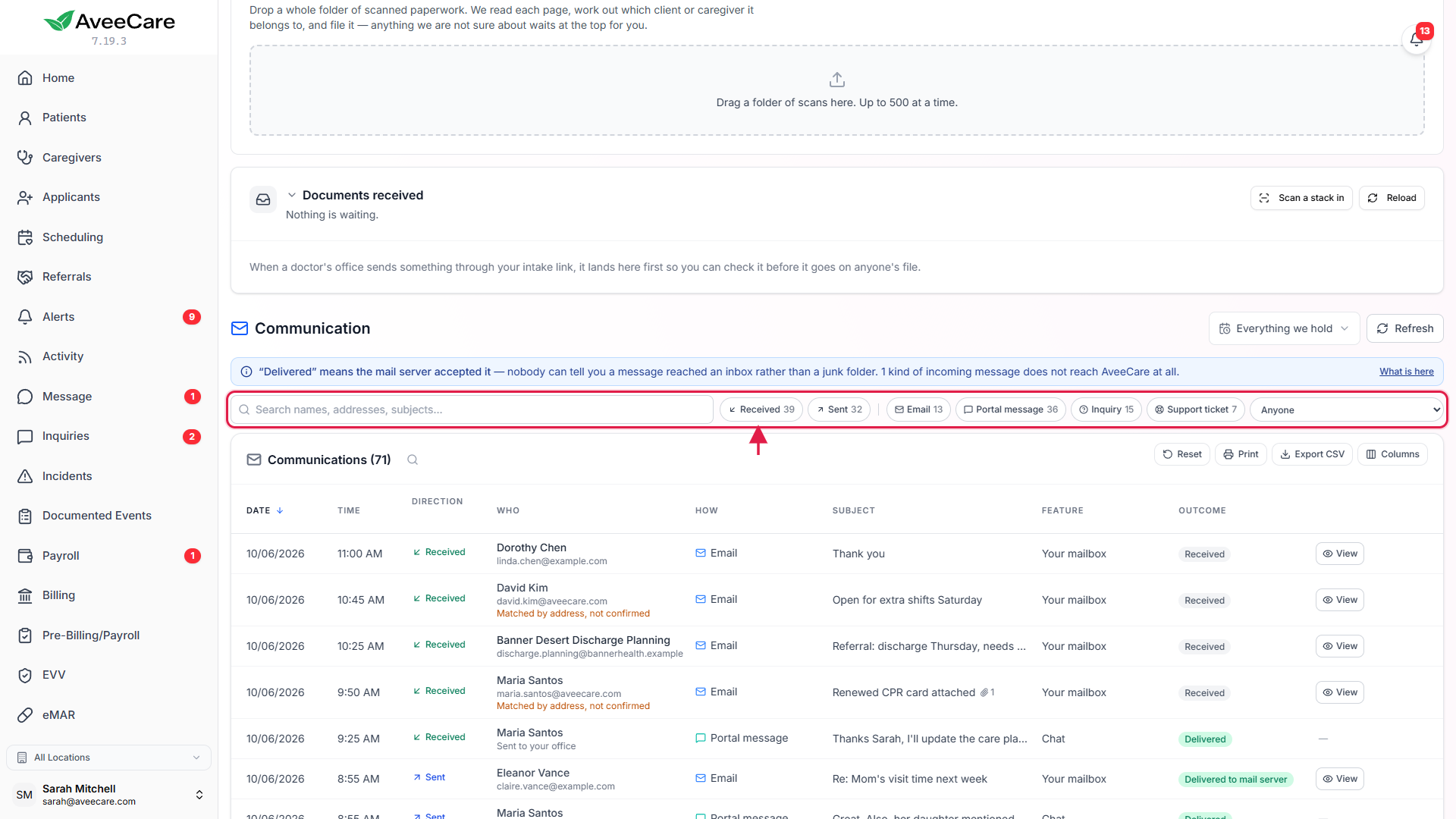Screen dimensions: 1456x819
Task: Expand the Sarah Mitchell account menu
Action: point(108,795)
